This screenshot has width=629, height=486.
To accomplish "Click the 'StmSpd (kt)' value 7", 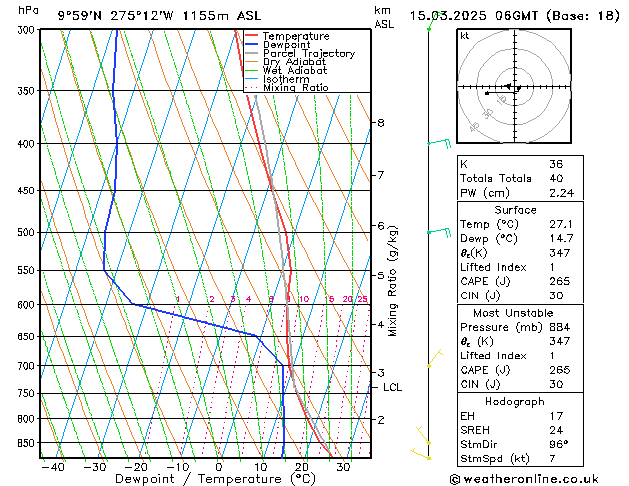I will [x=552, y=458].
